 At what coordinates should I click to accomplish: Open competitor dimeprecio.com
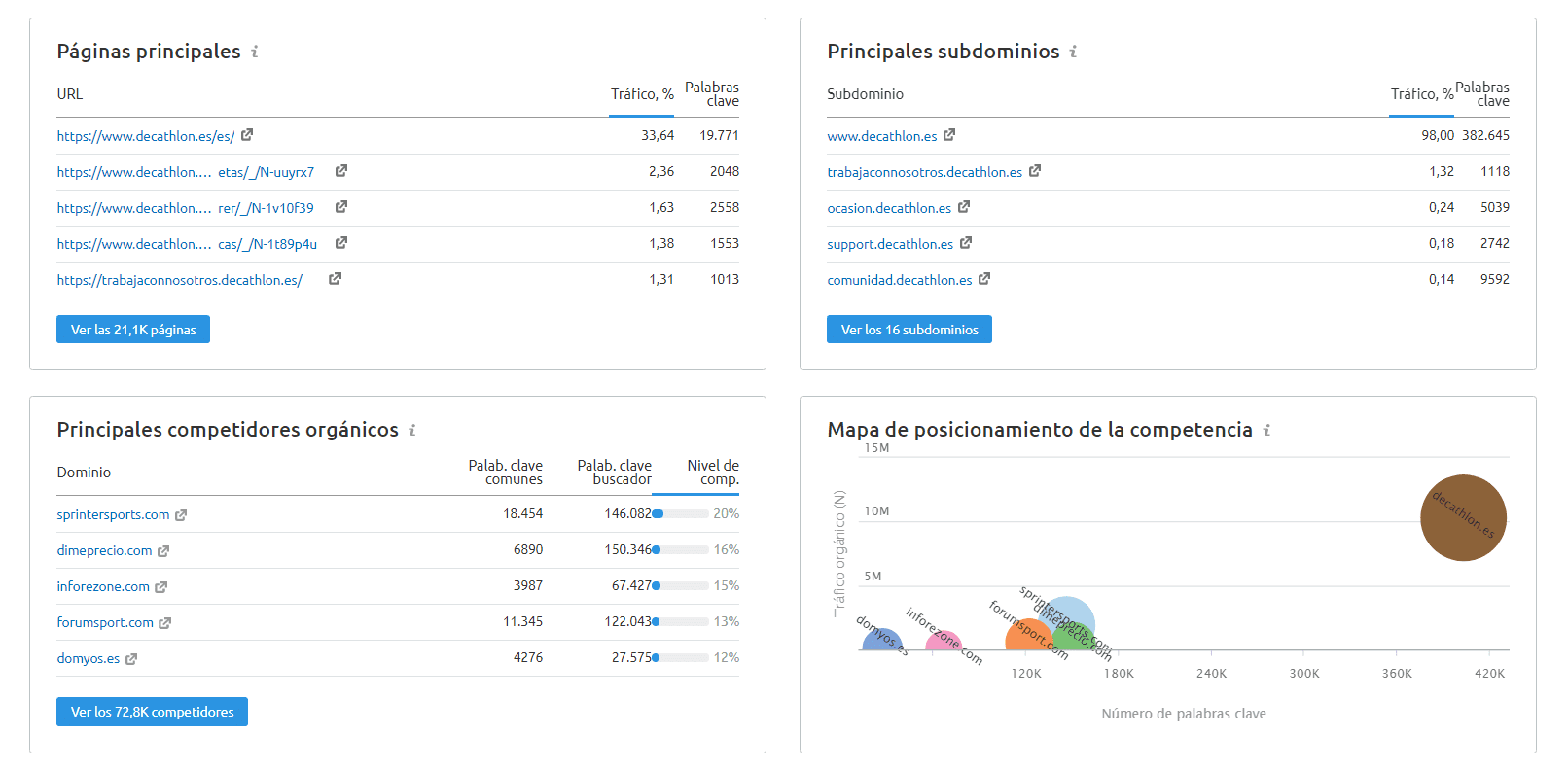[x=104, y=550]
